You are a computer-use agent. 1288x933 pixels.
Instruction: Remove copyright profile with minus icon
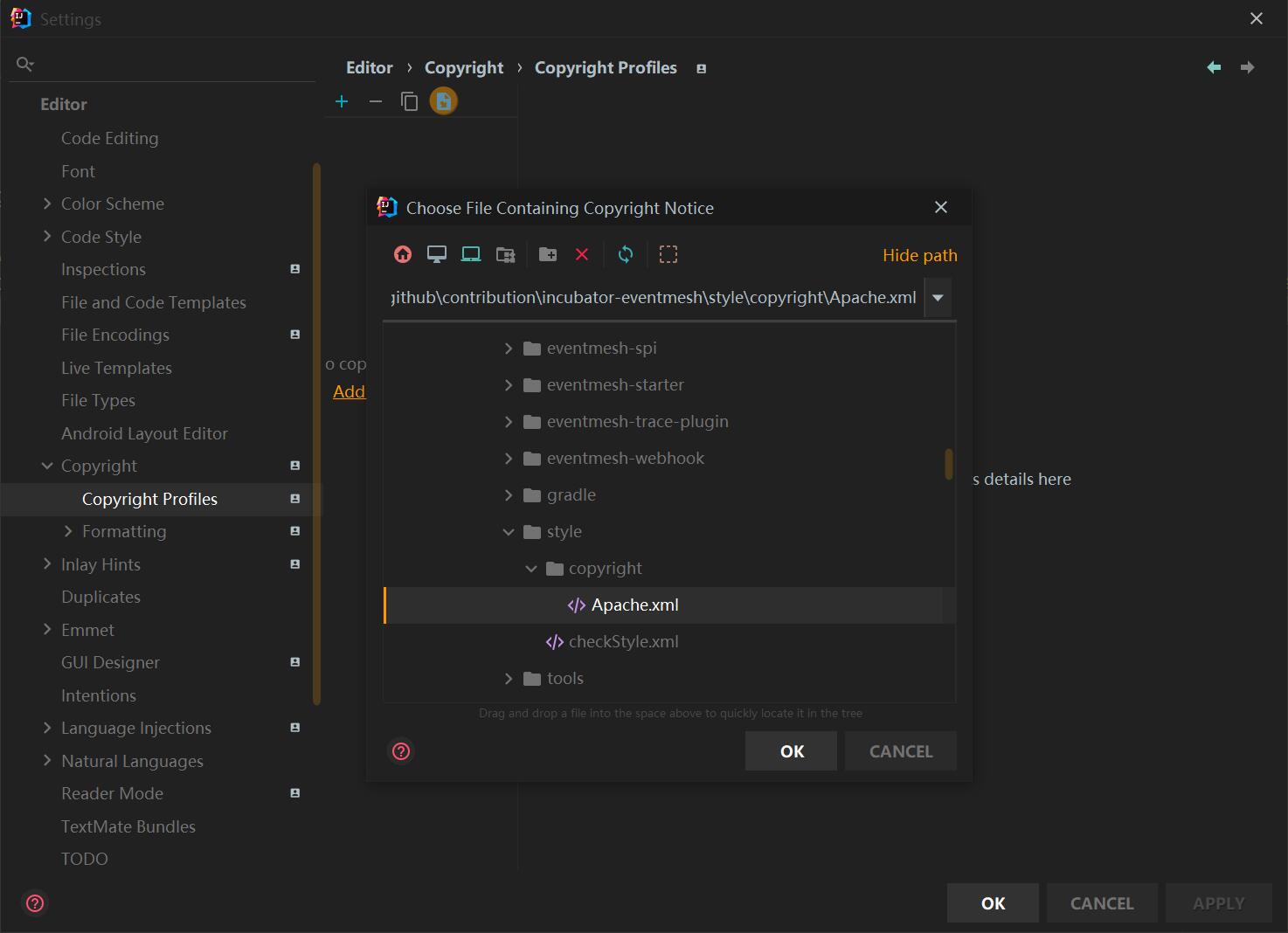(x=376, y=101)
